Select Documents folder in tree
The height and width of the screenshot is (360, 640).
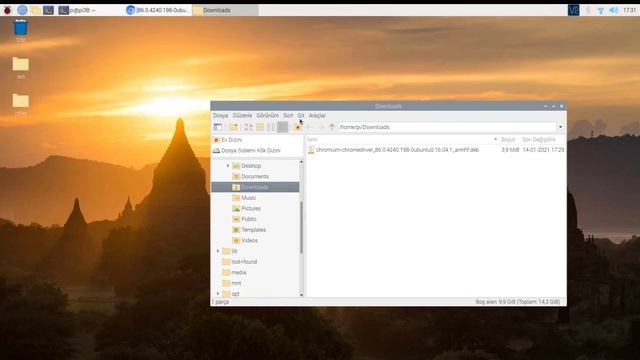pyautogui.click(x=254, y=176)
